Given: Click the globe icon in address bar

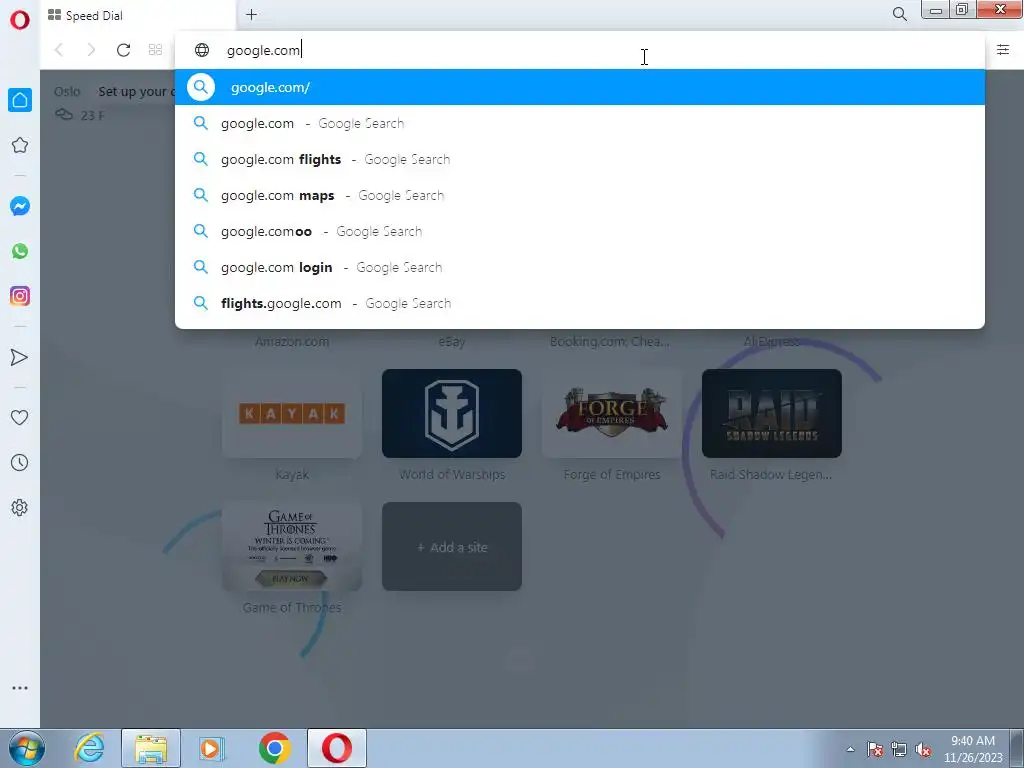Looking at the screenshot, I should tap(202, 50).
